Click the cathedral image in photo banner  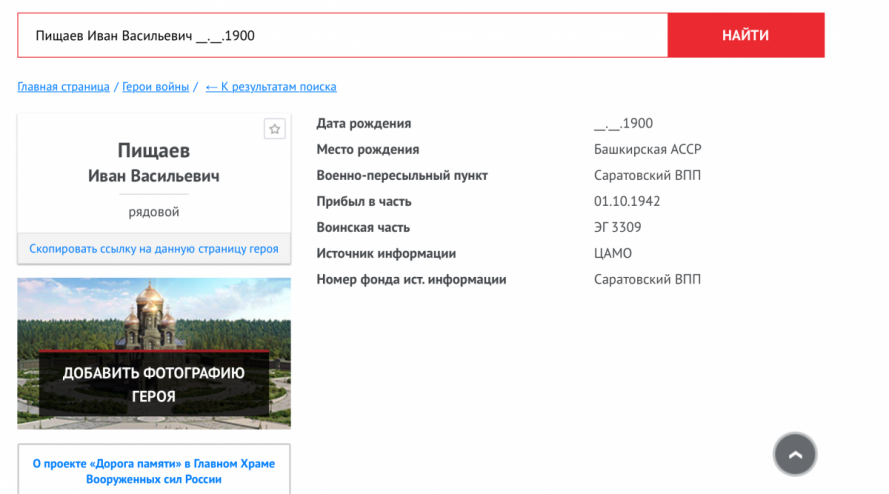pos(154,311)
